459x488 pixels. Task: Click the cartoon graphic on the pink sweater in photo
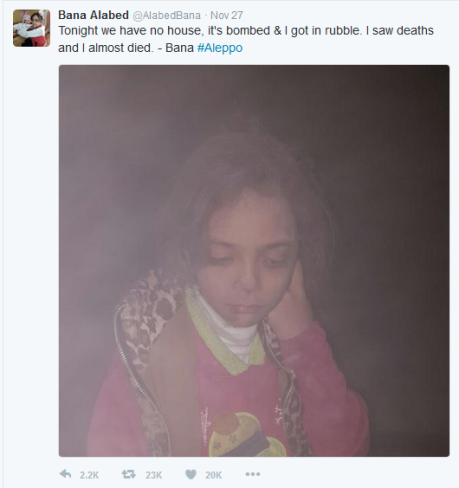tap(247, 434)
